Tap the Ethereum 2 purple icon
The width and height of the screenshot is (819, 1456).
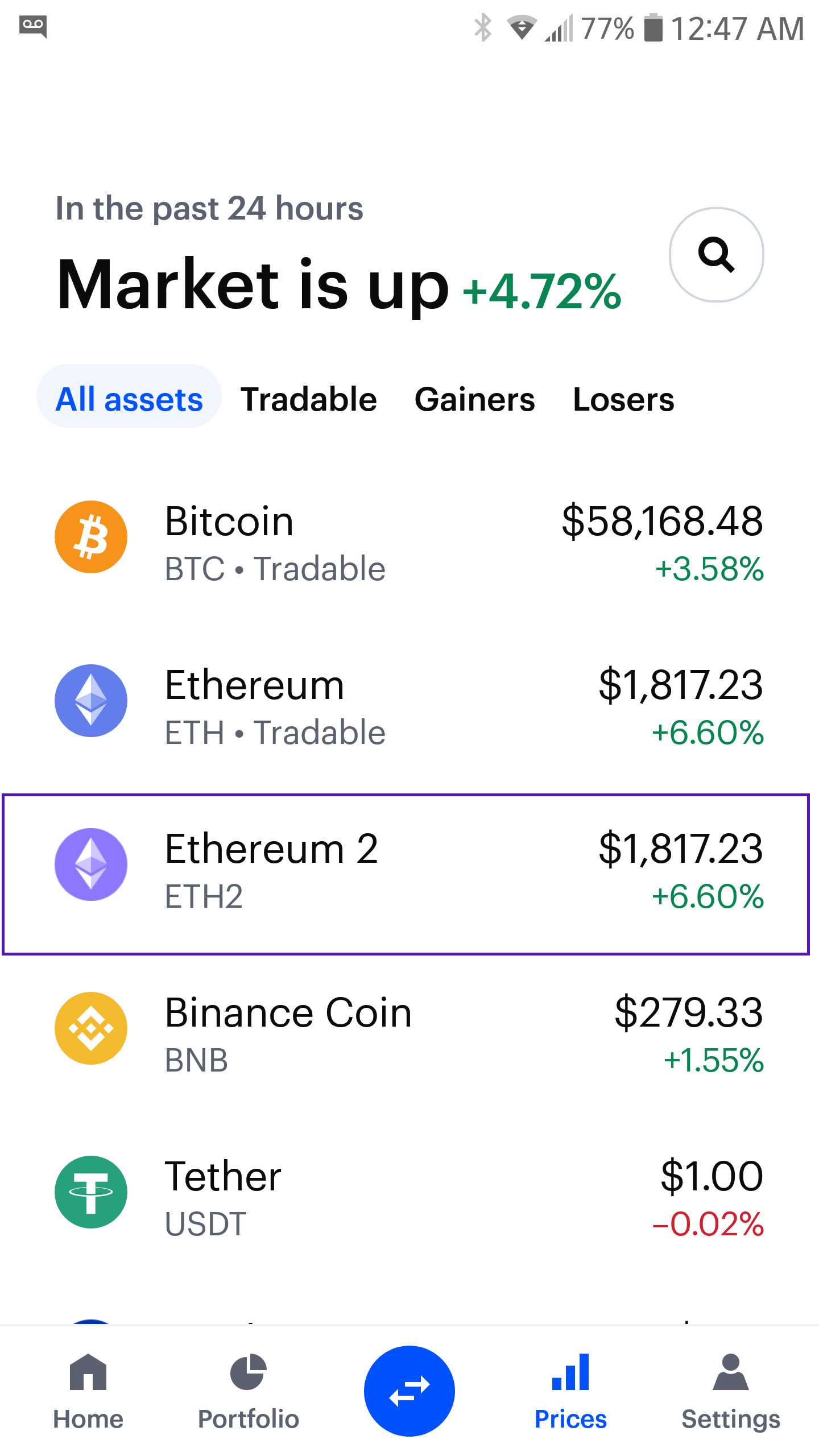coord(91,864)
